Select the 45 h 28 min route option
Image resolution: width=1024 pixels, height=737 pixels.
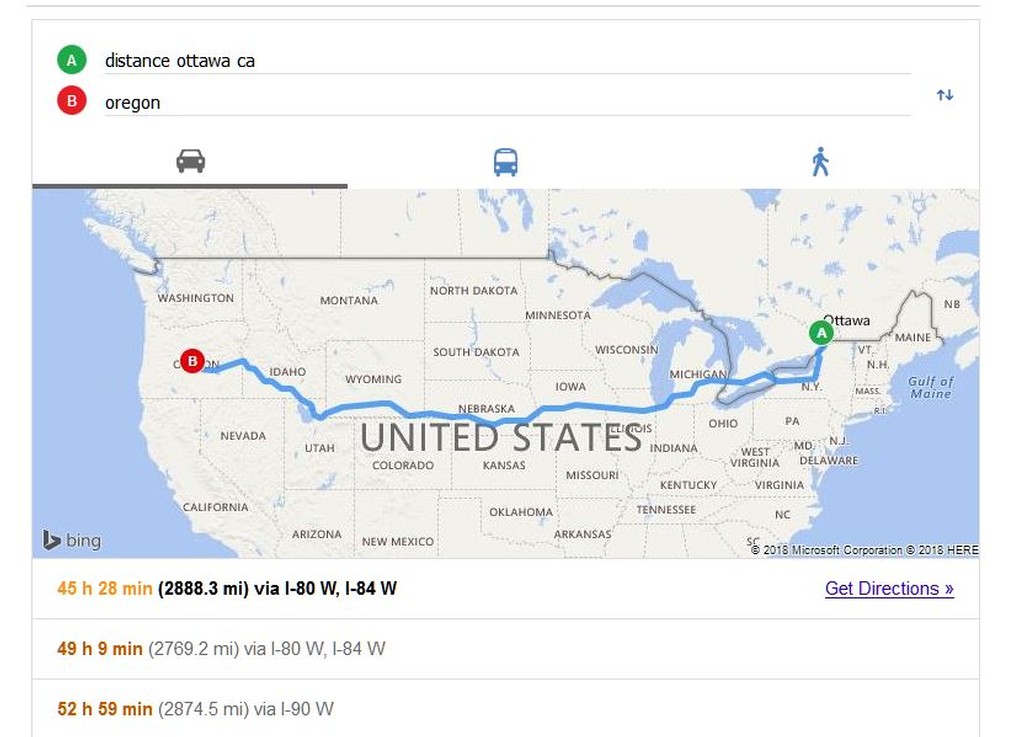point(505,588)
